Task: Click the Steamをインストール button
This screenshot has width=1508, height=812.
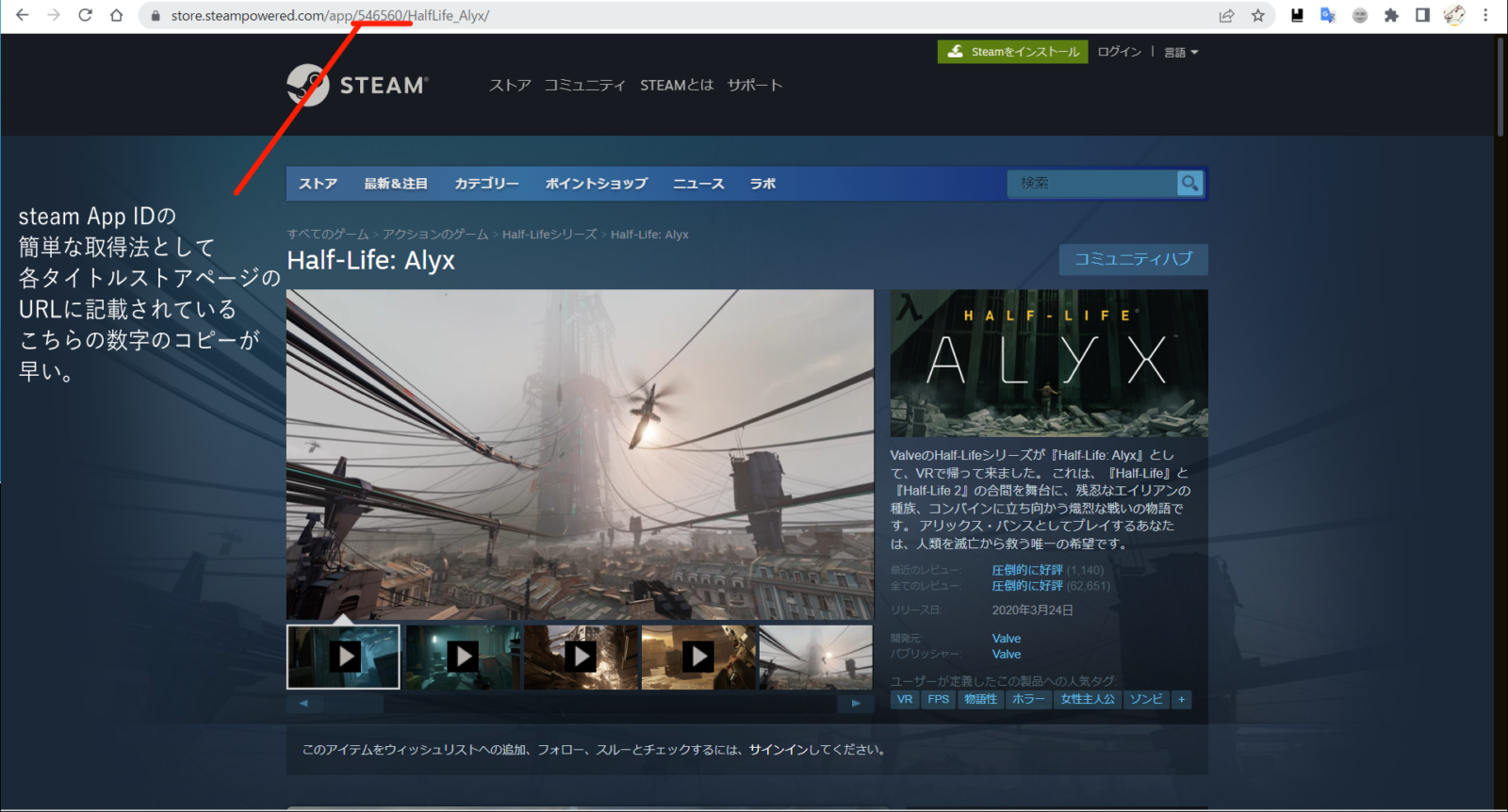Action: pos(1012,52)
